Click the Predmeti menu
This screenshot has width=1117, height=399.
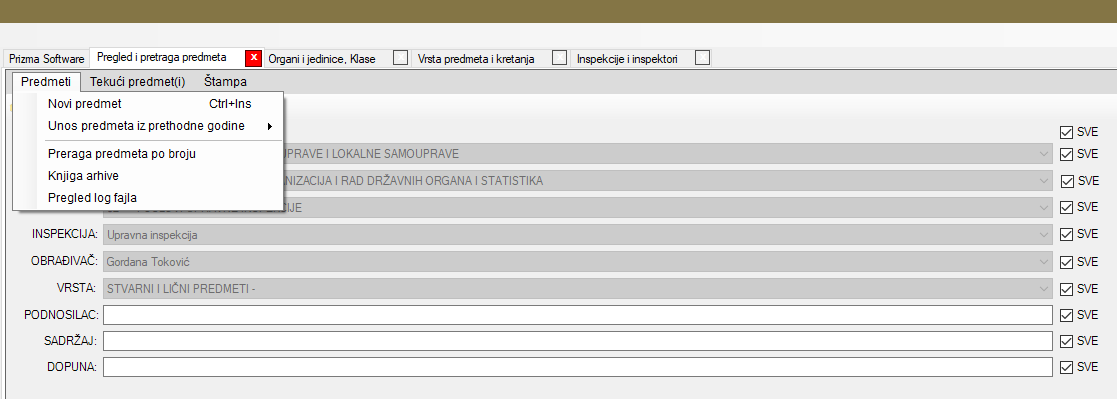point(46,81)
